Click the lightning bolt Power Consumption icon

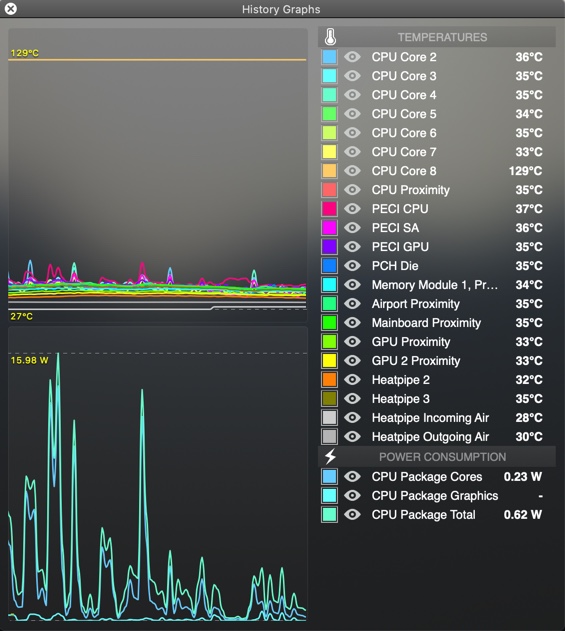point(330,457)
